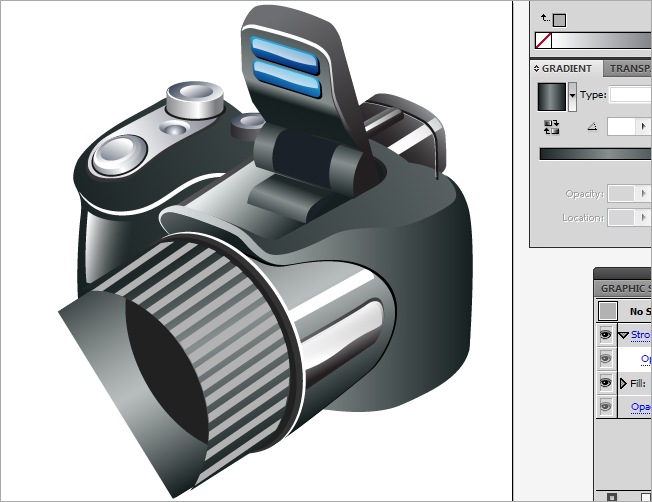Open the Location field arrow
Viewport: 652px width, 502px height.
click(643, 218)
